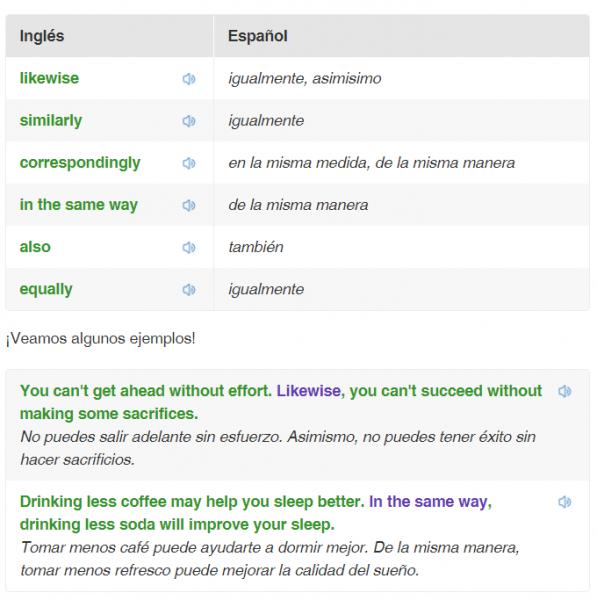Screen dimensions: 597x600
Task: Click the purple Likewise in the example sentence
Action: (x=309, y=391)
